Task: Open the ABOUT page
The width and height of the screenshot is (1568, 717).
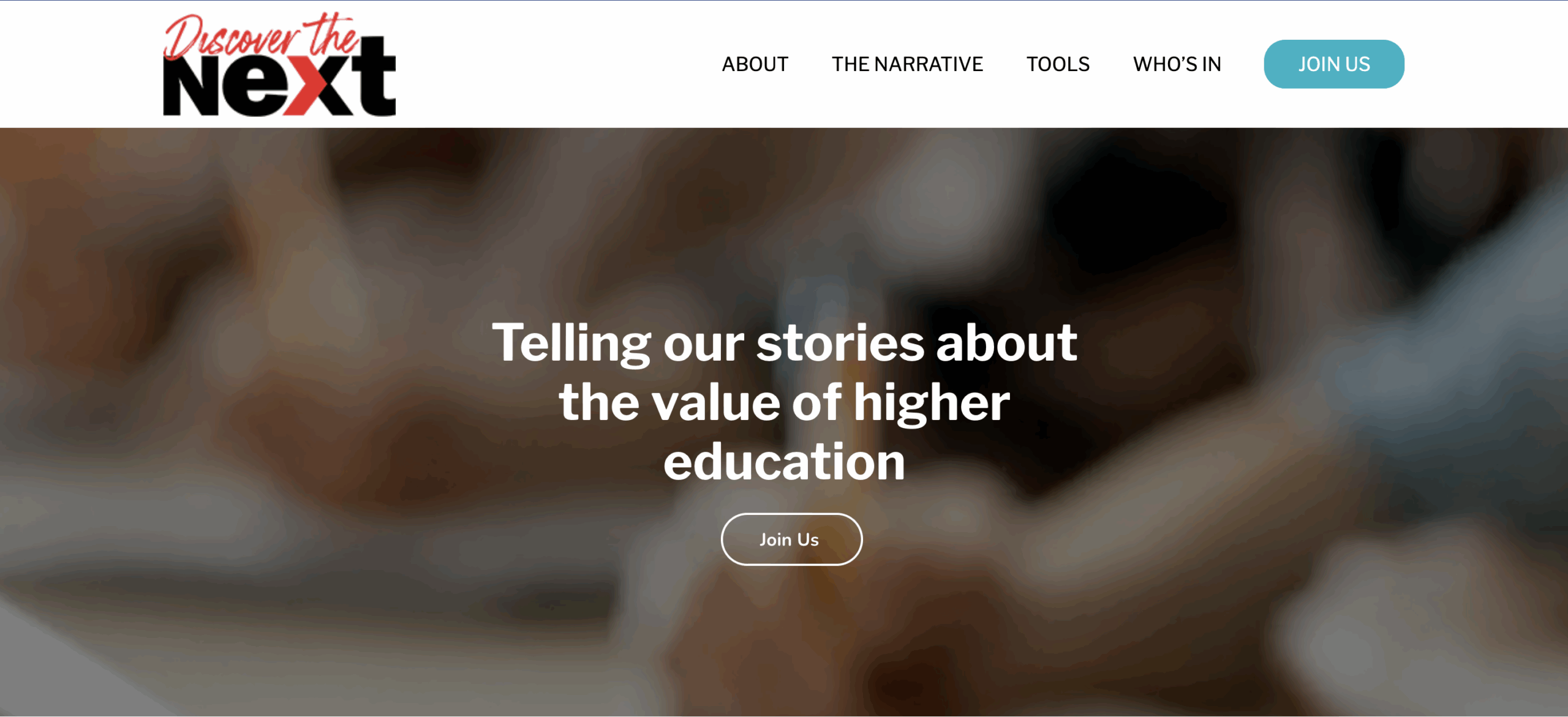Action: [755, 64]
